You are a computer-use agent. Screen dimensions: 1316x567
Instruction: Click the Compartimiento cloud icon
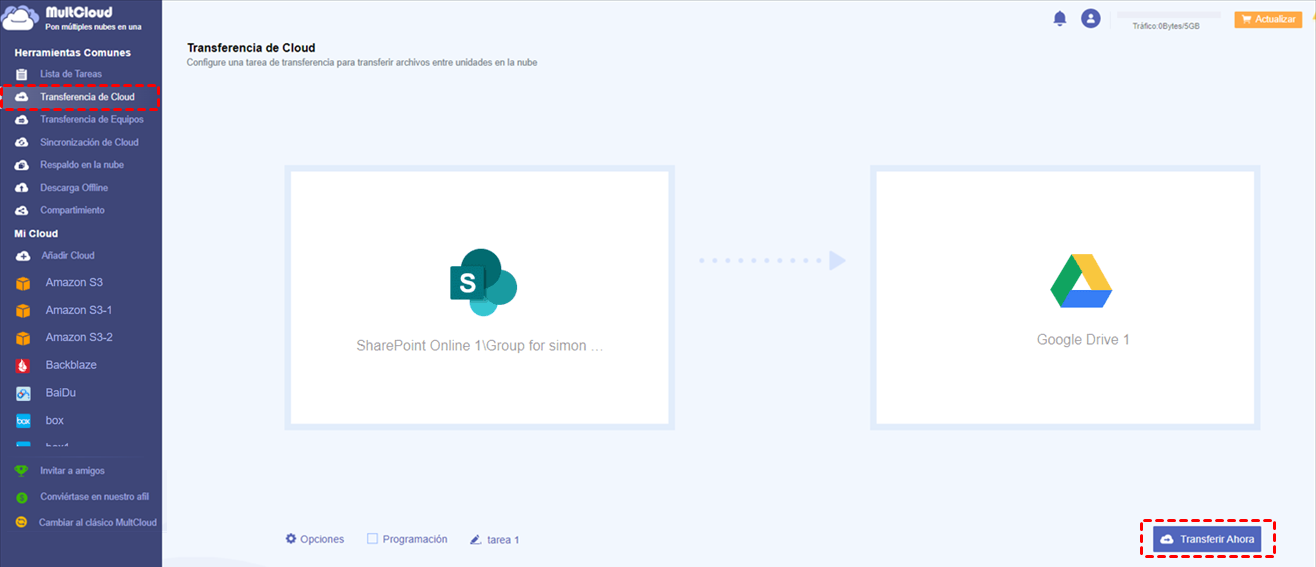coord(22,210)
